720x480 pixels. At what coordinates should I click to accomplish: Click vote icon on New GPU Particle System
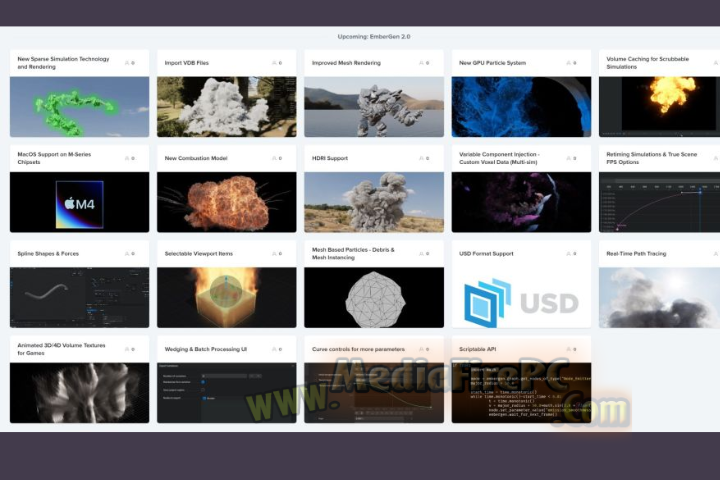click(x=569, y=63)
